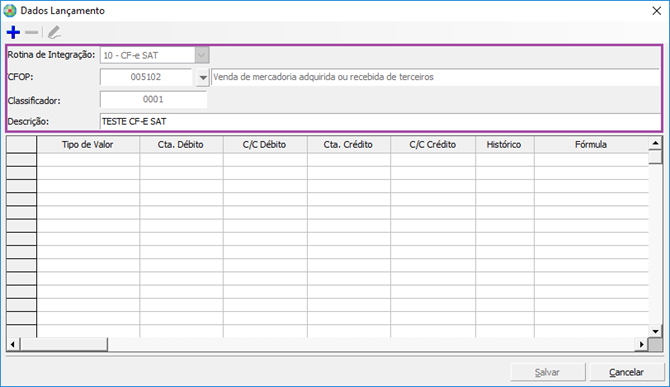Click the Cta. Crédito column header
The height and width of the screenshot is (387, 670).
[x=349, y=144]
